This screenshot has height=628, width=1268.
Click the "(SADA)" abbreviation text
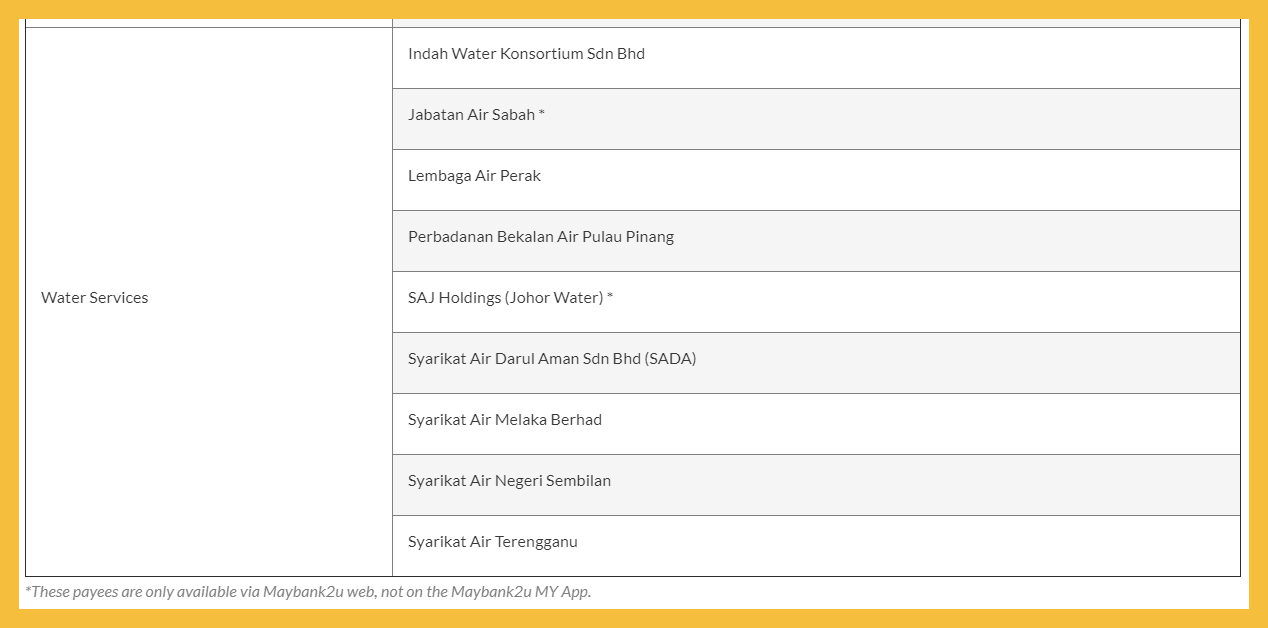coord(671,359)
